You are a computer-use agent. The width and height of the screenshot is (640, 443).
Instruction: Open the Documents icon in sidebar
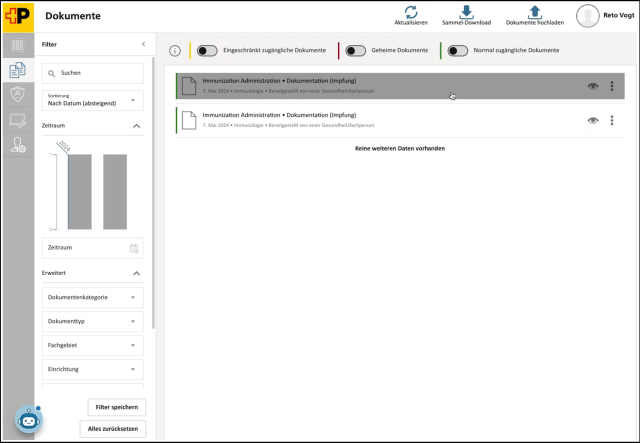(x=18, y=70)
